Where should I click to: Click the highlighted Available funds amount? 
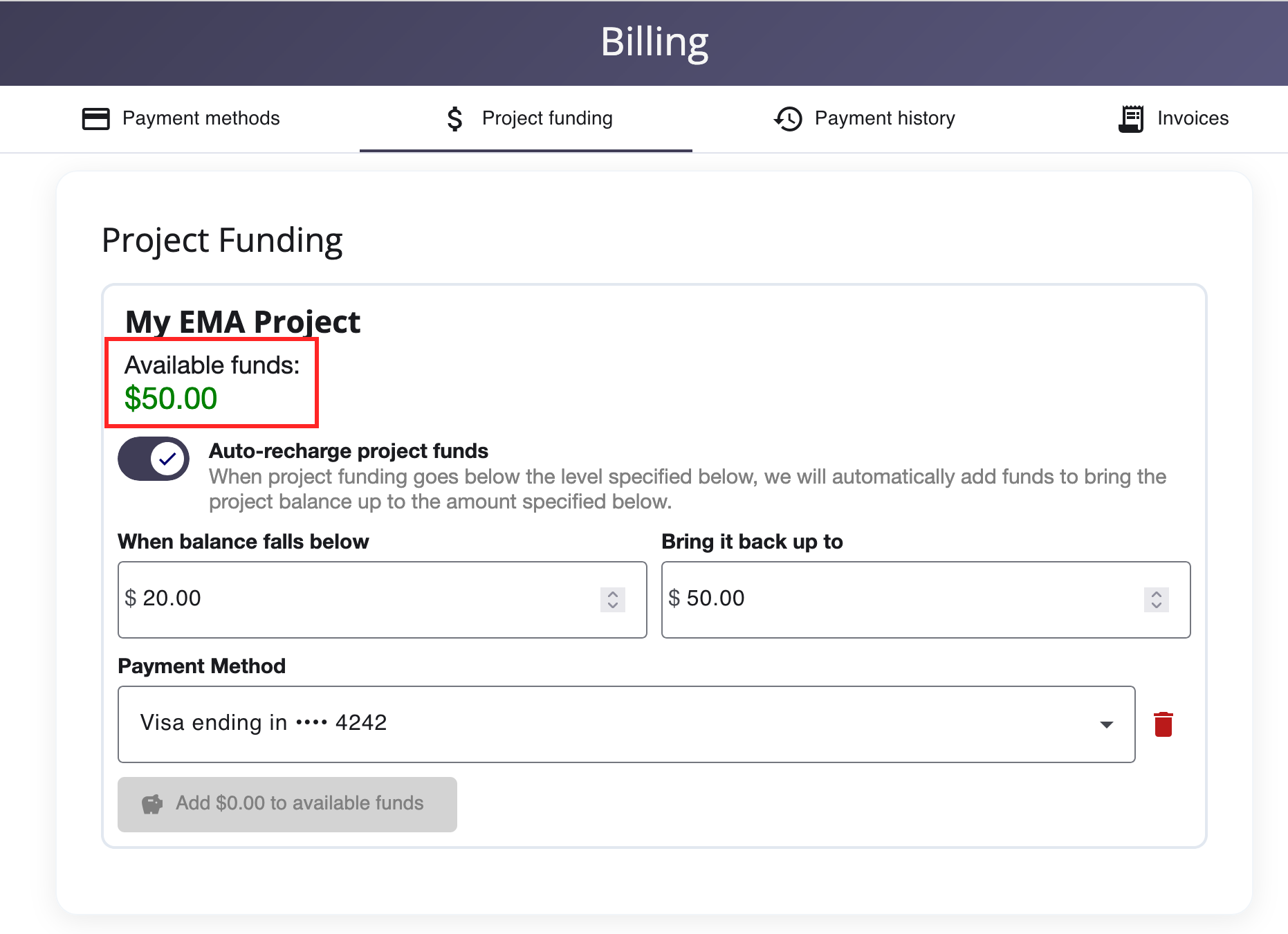170,398
